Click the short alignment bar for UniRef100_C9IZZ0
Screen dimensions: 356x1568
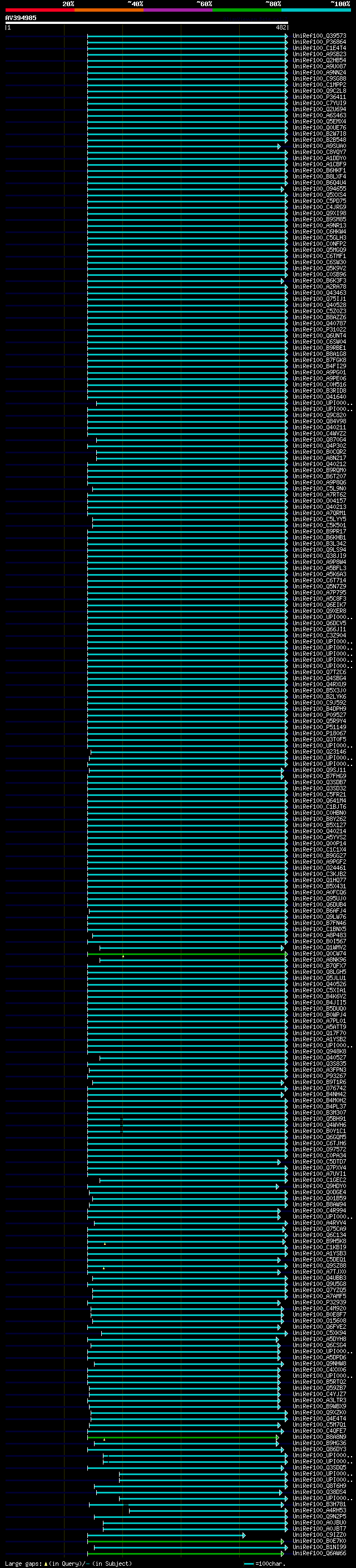(x=166, y=1535)
